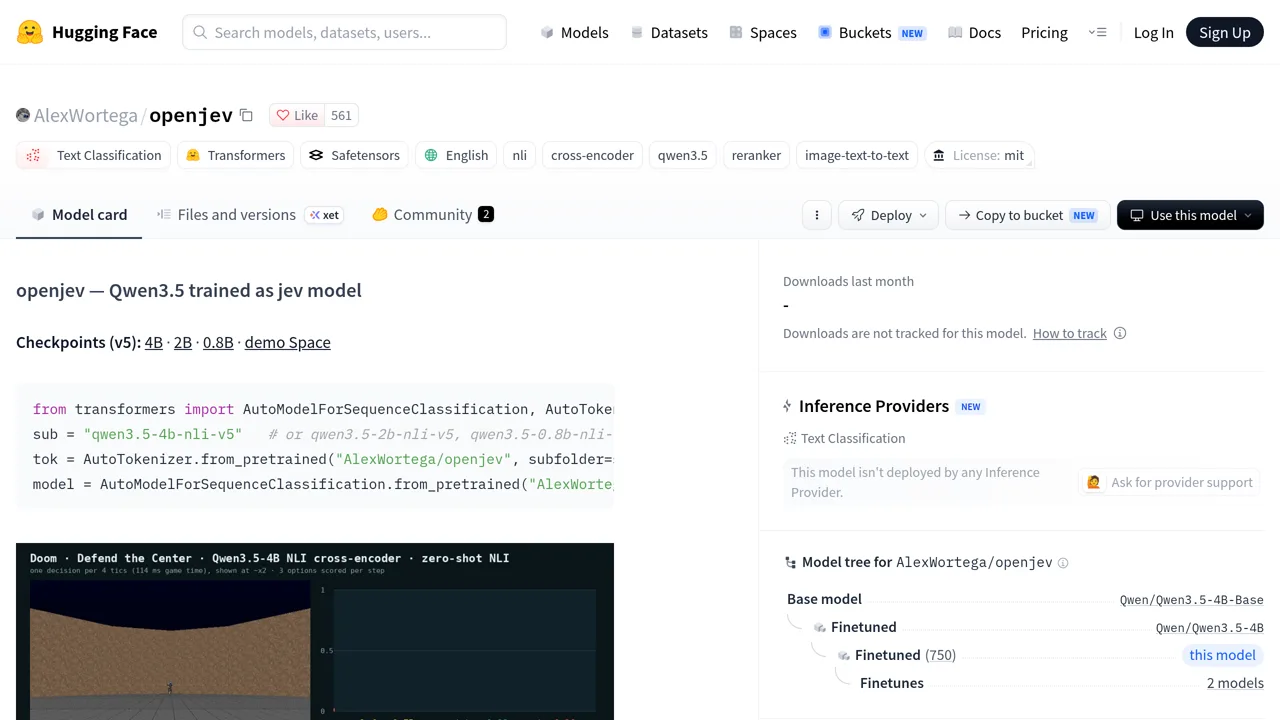Click the Community tab count badge 2

[x=486, y=214]
